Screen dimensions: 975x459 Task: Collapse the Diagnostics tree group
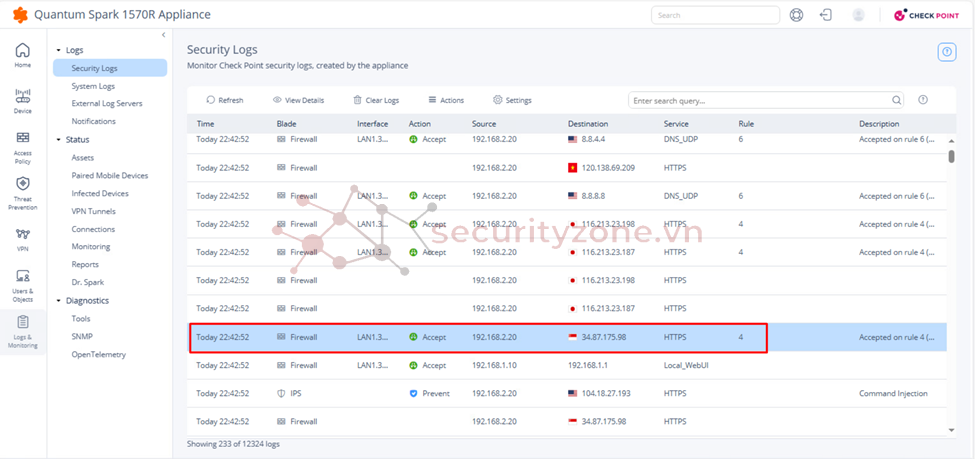click(58, 301)
